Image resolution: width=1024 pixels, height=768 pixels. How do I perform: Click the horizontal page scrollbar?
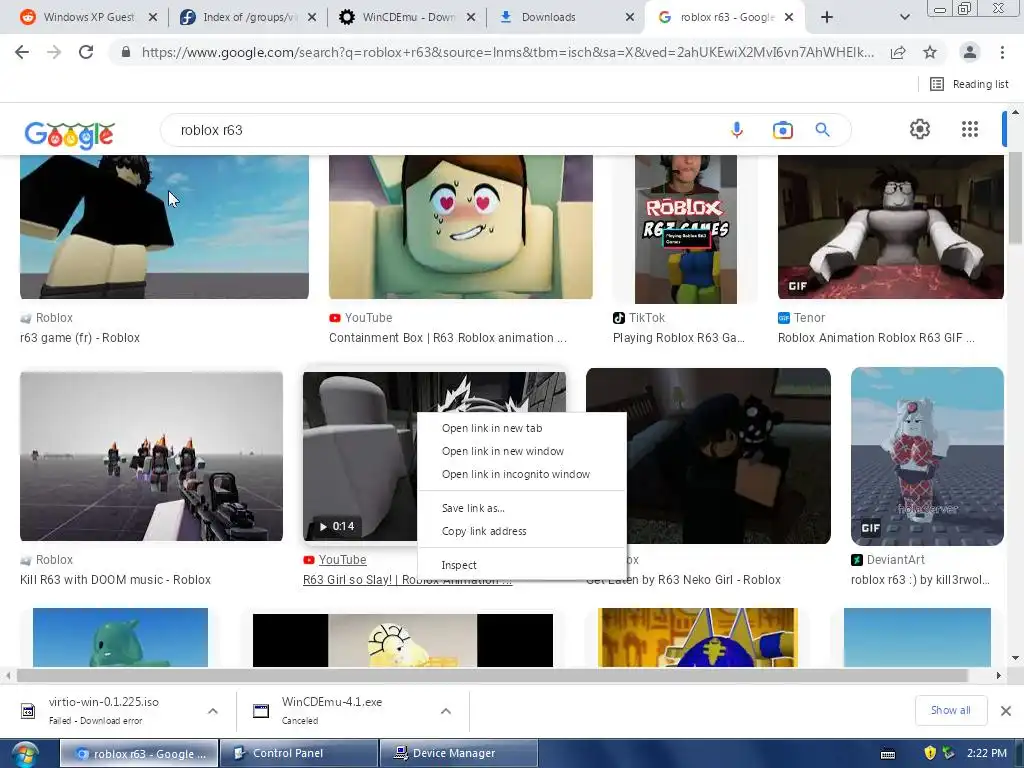[x=491, y=675]
